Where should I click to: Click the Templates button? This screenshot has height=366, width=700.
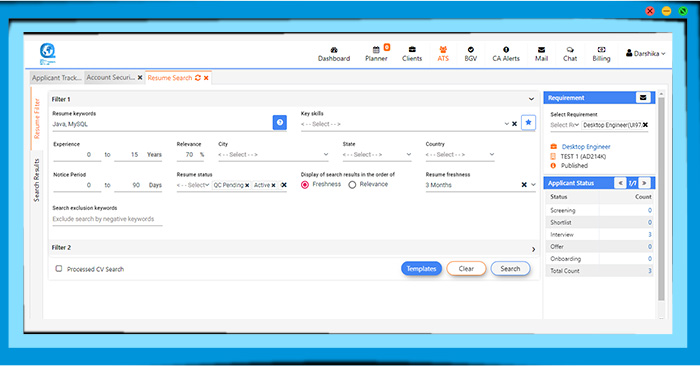[x=421, y=269]
